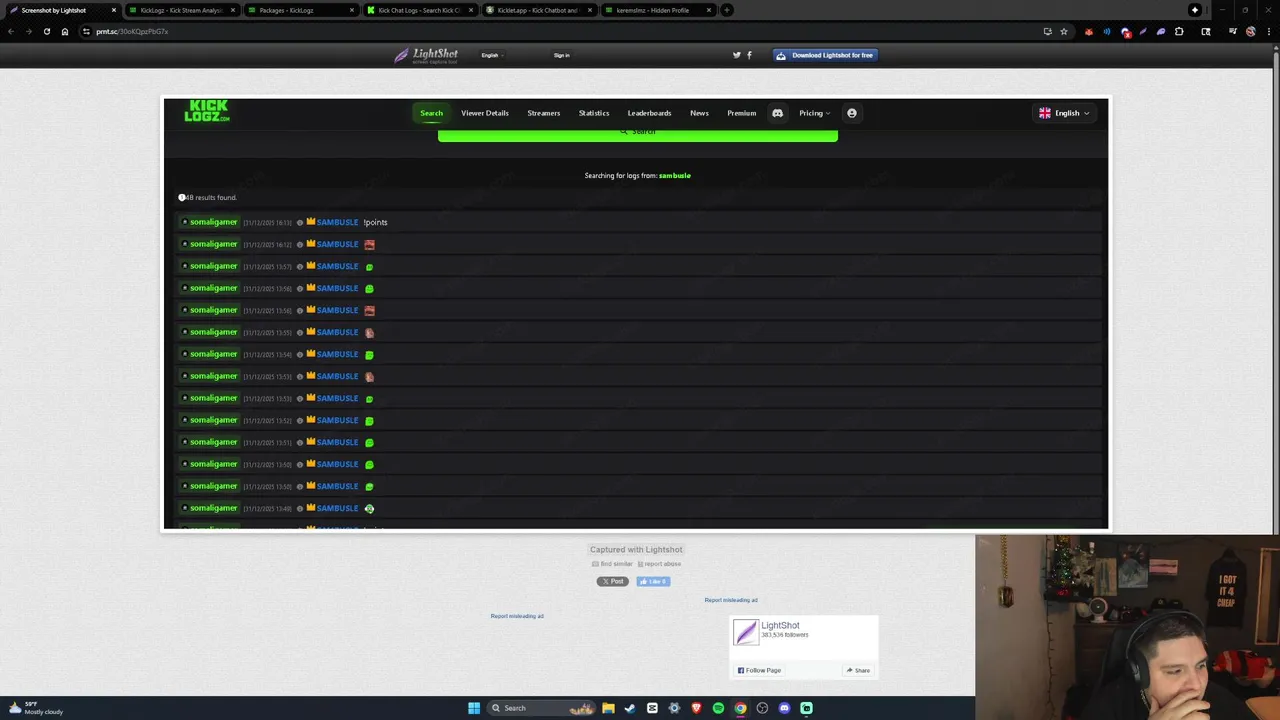Click 'Share' in the LightShot Facebook widget

[858, 670]
